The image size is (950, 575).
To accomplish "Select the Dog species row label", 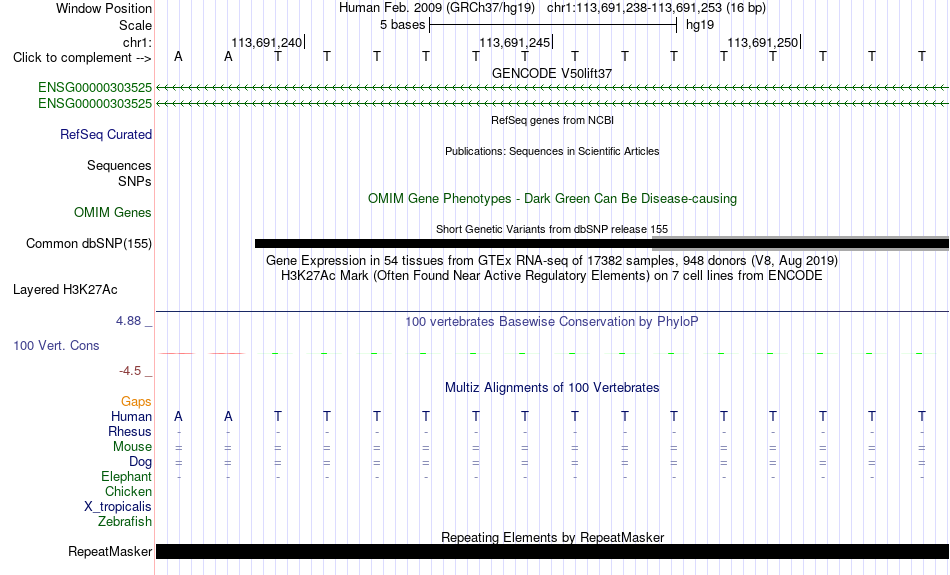I will 140,462.
